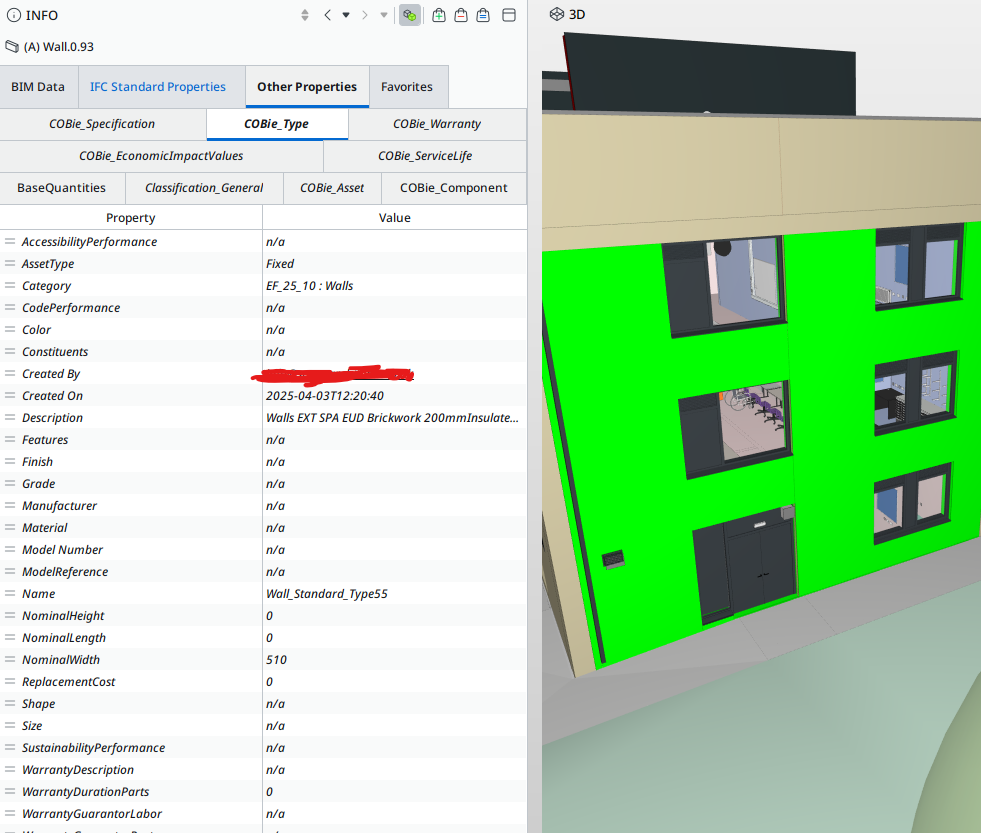Click the Property column header

[131, 218]
